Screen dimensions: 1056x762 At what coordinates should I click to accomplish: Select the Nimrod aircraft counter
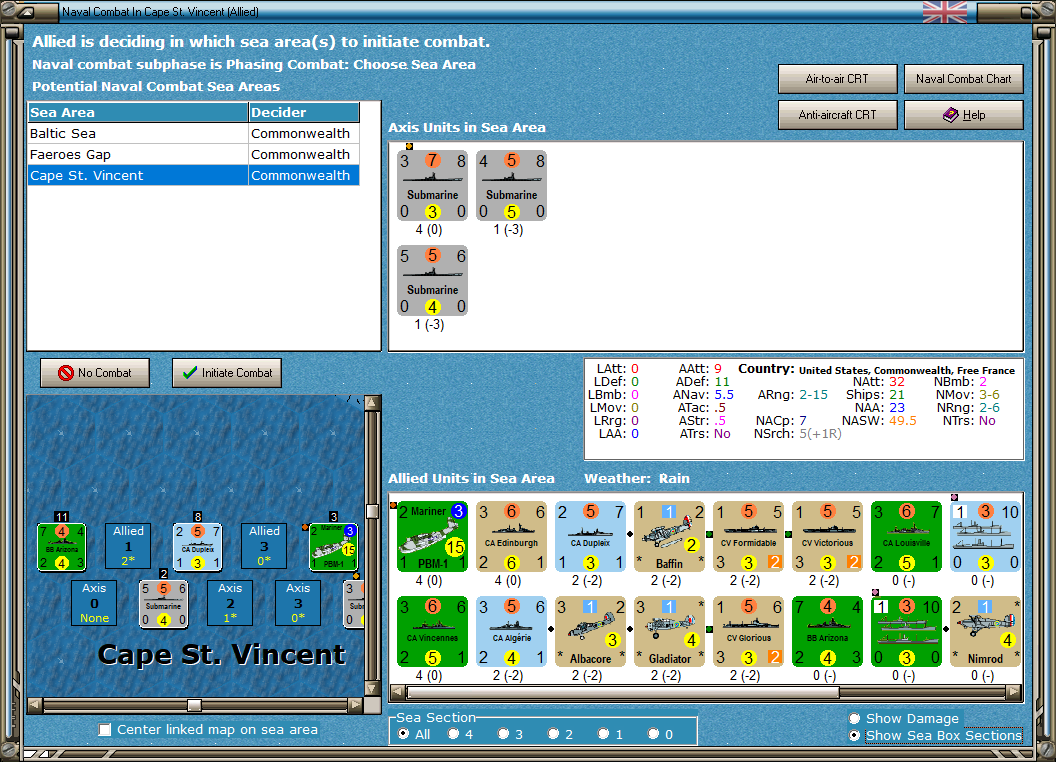coord(986,632)
